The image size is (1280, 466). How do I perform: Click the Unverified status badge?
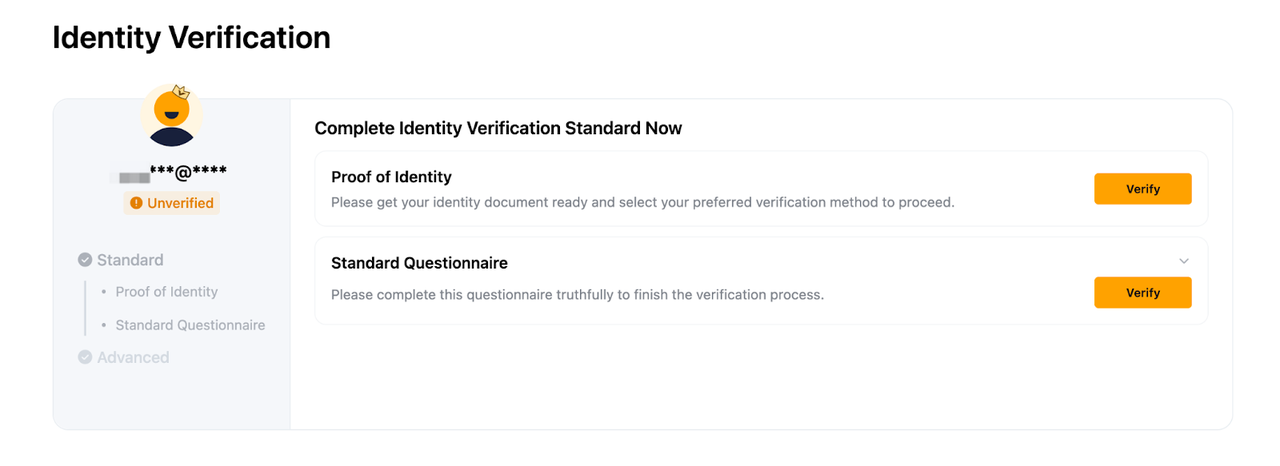click(172, 203)
